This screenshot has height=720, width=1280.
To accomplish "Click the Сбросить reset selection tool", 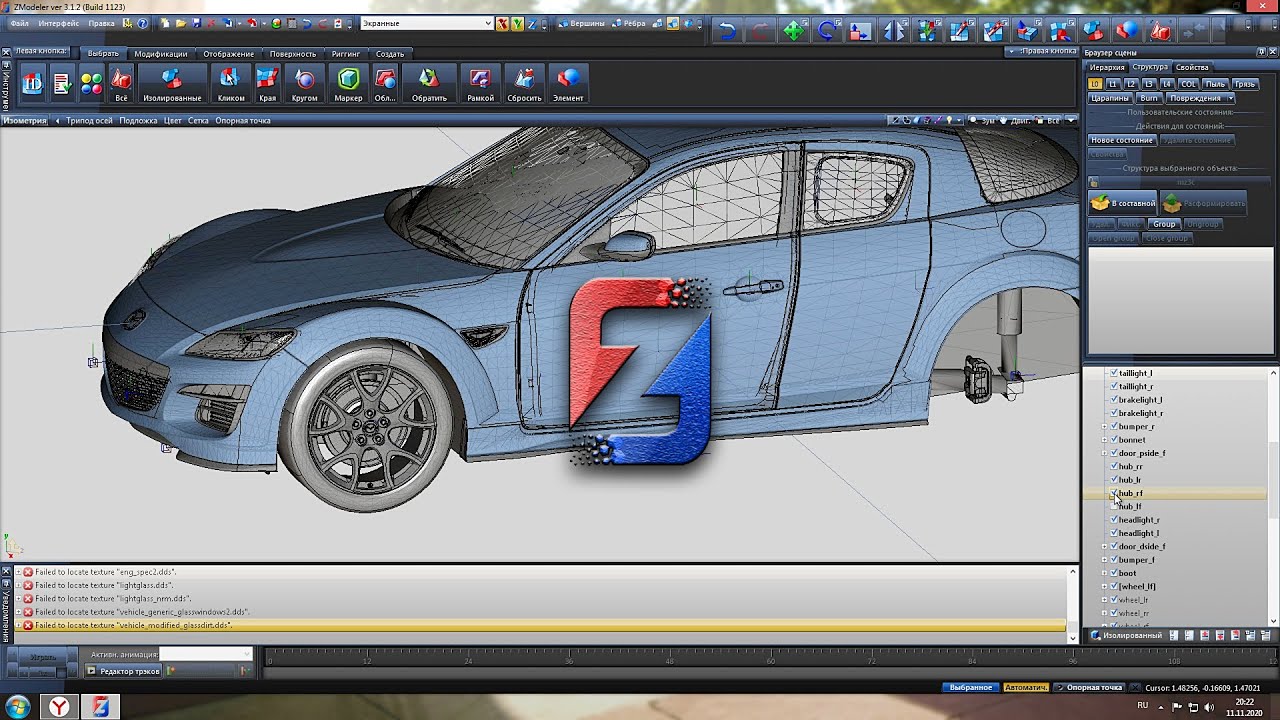I will pos(524,84).
